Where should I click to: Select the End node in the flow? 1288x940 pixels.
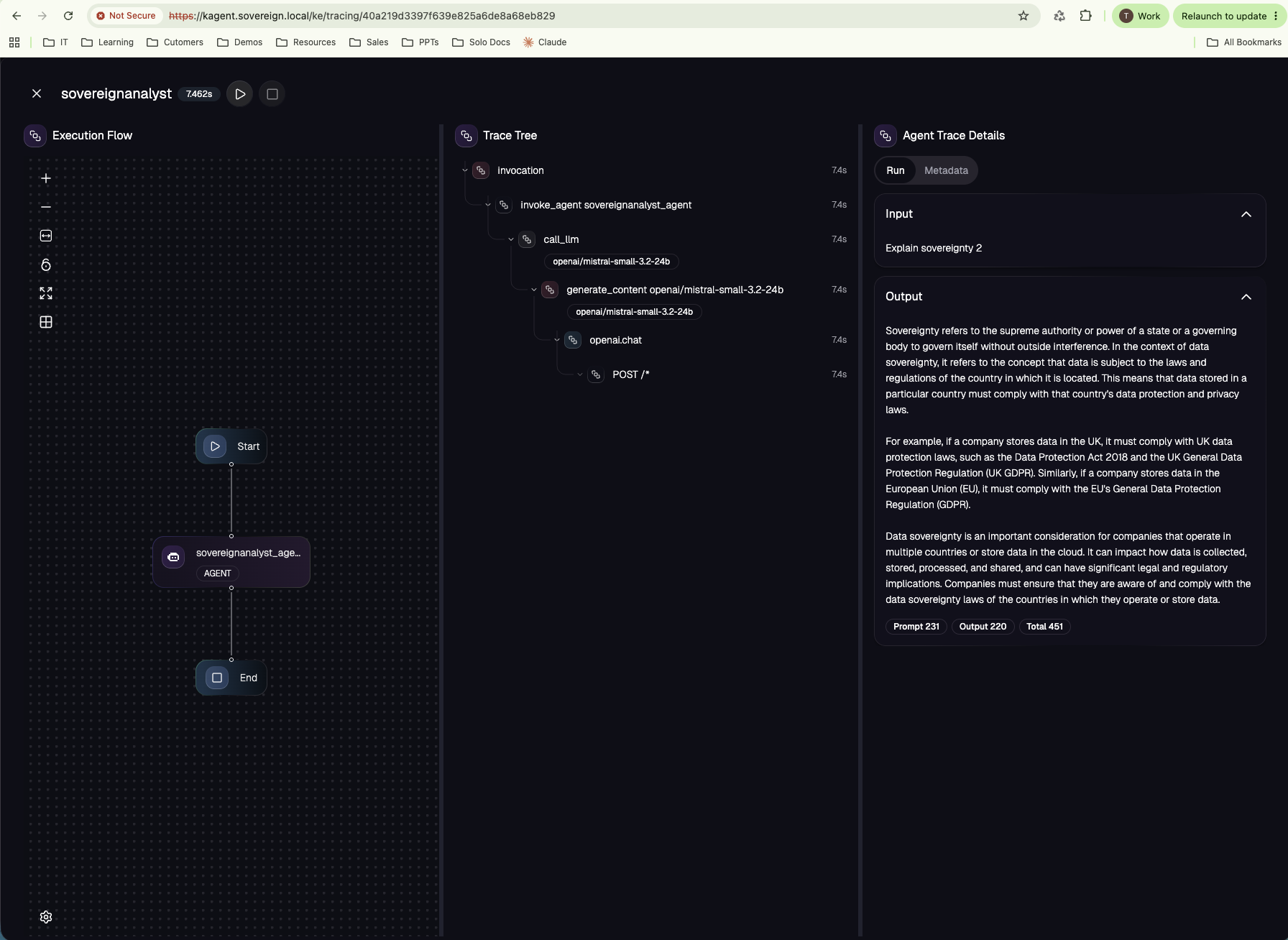click(x=231, y=678)
